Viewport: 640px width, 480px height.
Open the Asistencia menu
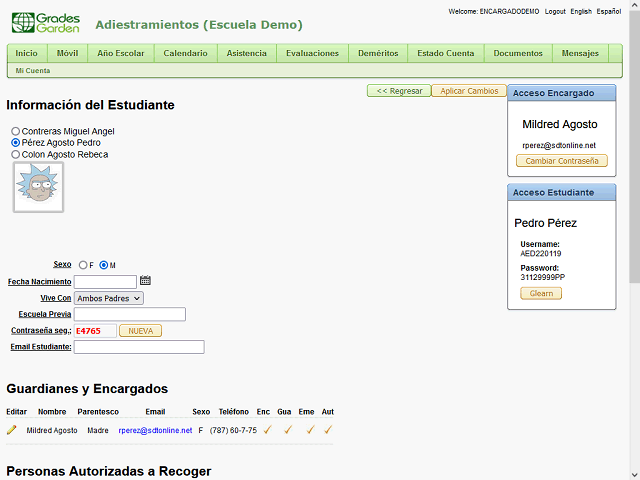pyautogui.click(x=246, y=53)
